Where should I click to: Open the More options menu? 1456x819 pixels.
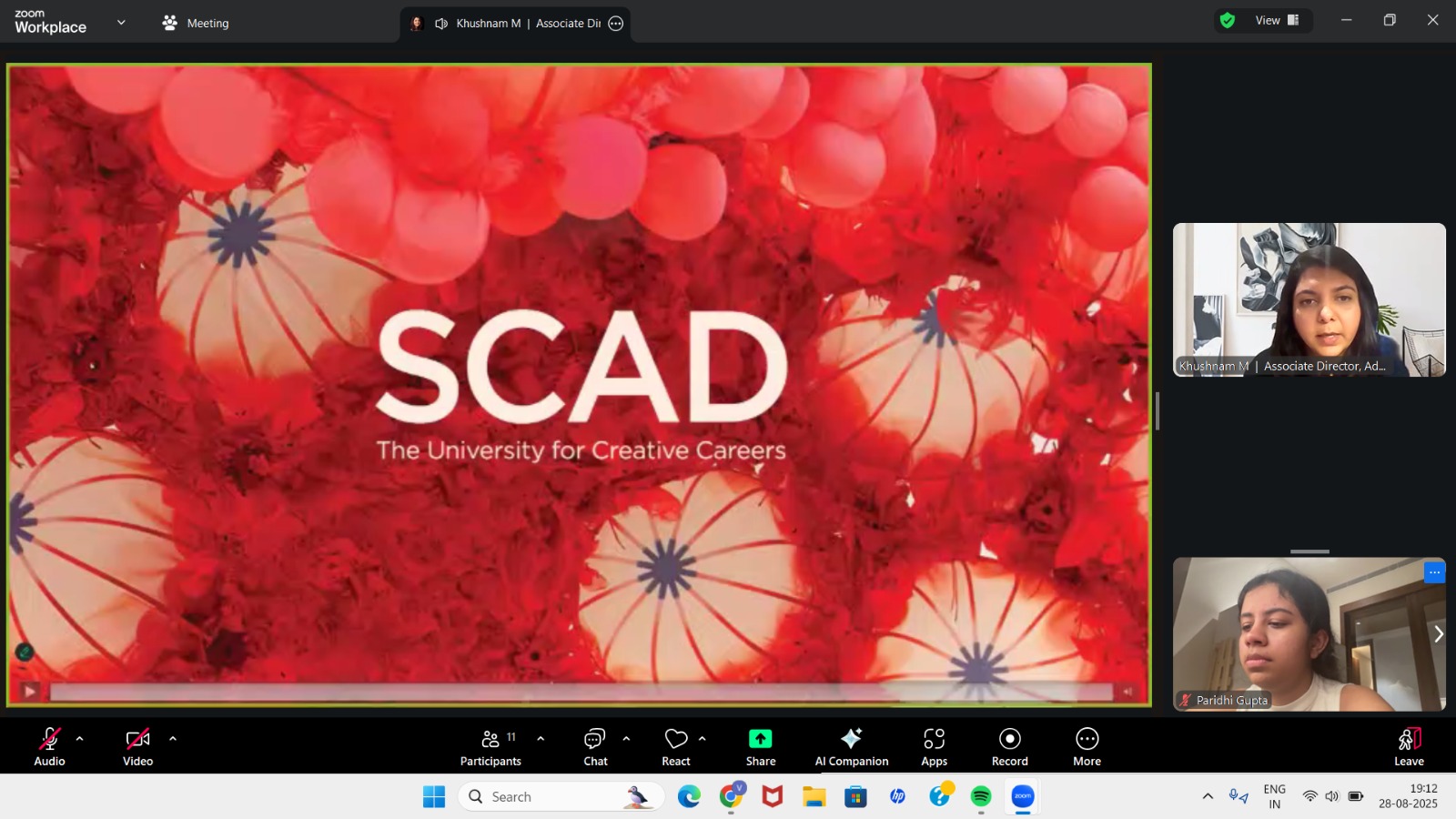[1087, 746]
